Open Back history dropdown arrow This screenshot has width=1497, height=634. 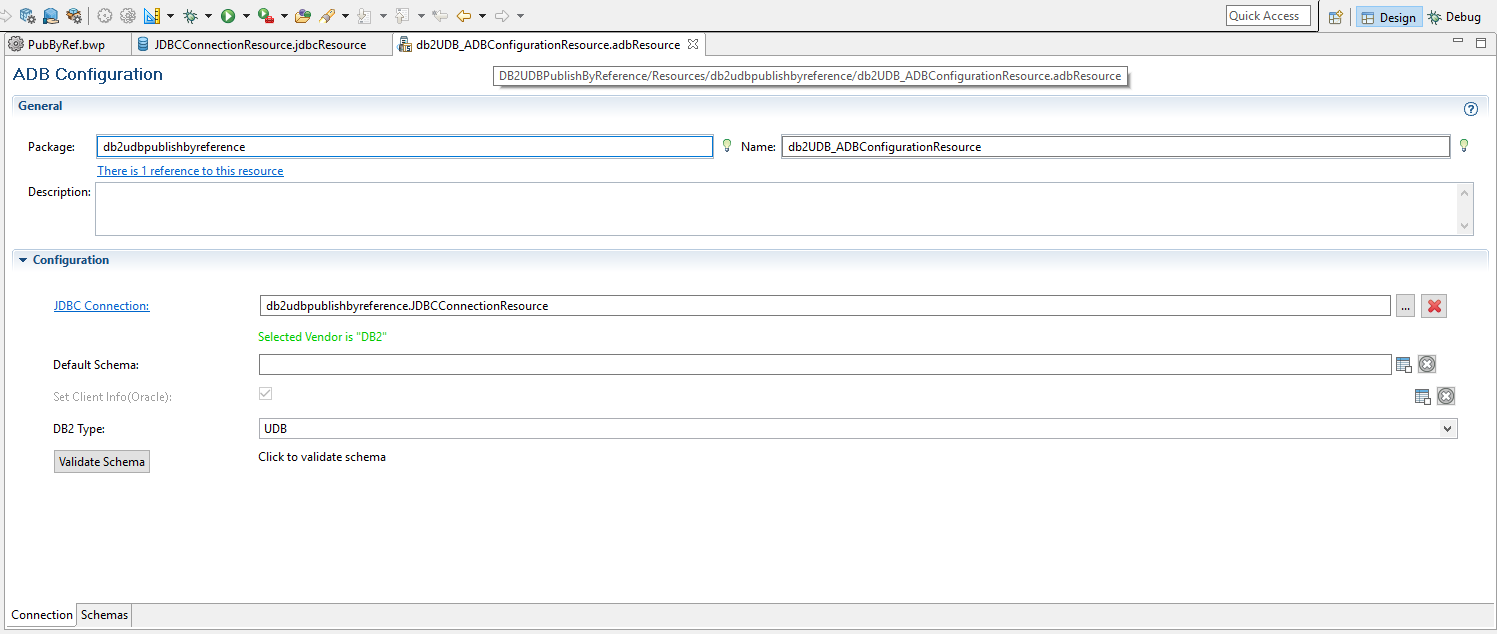[482, 16]
